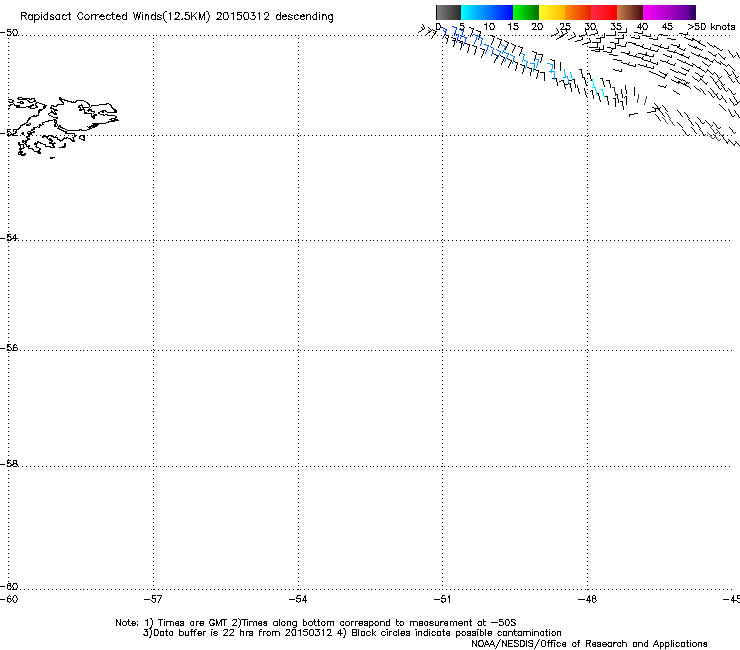This screenshot has width=740, height=650.
Task: Click the 'measurement at -50S' note text
Action: click(x=462, y=623)
